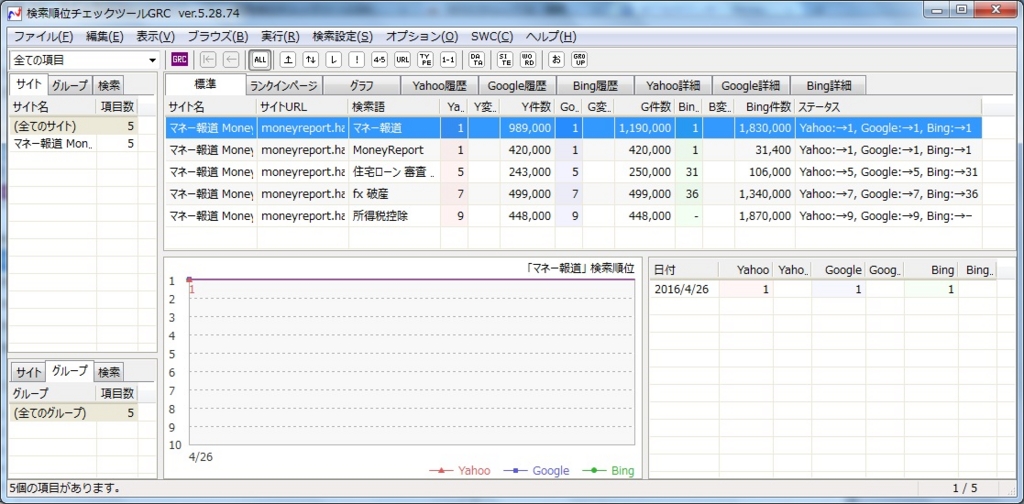Click the rank 1 data point on graph
Image resolution: width=1024 pixels, height=504 pixels.
[189, 279]
